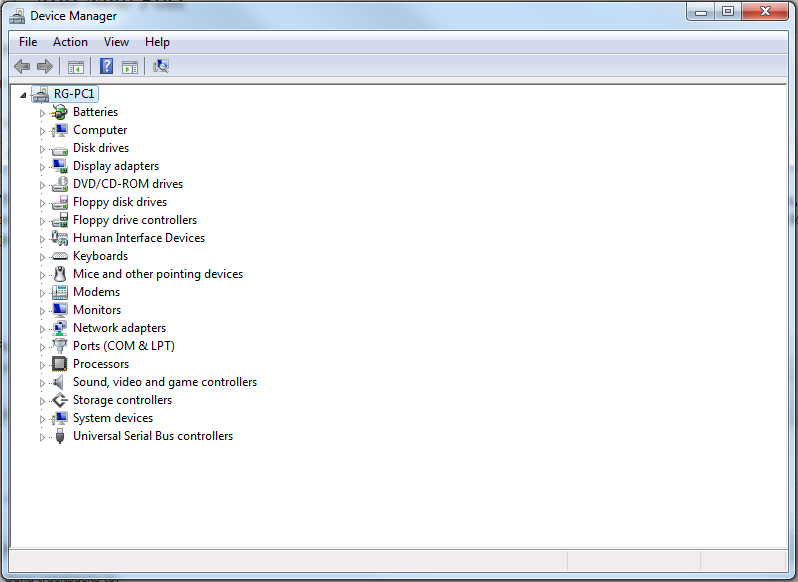The width and height of the screenshot is (798, 582).
Task: Expand the Disk drives node arrow
Action: click(x=43, y=149)
